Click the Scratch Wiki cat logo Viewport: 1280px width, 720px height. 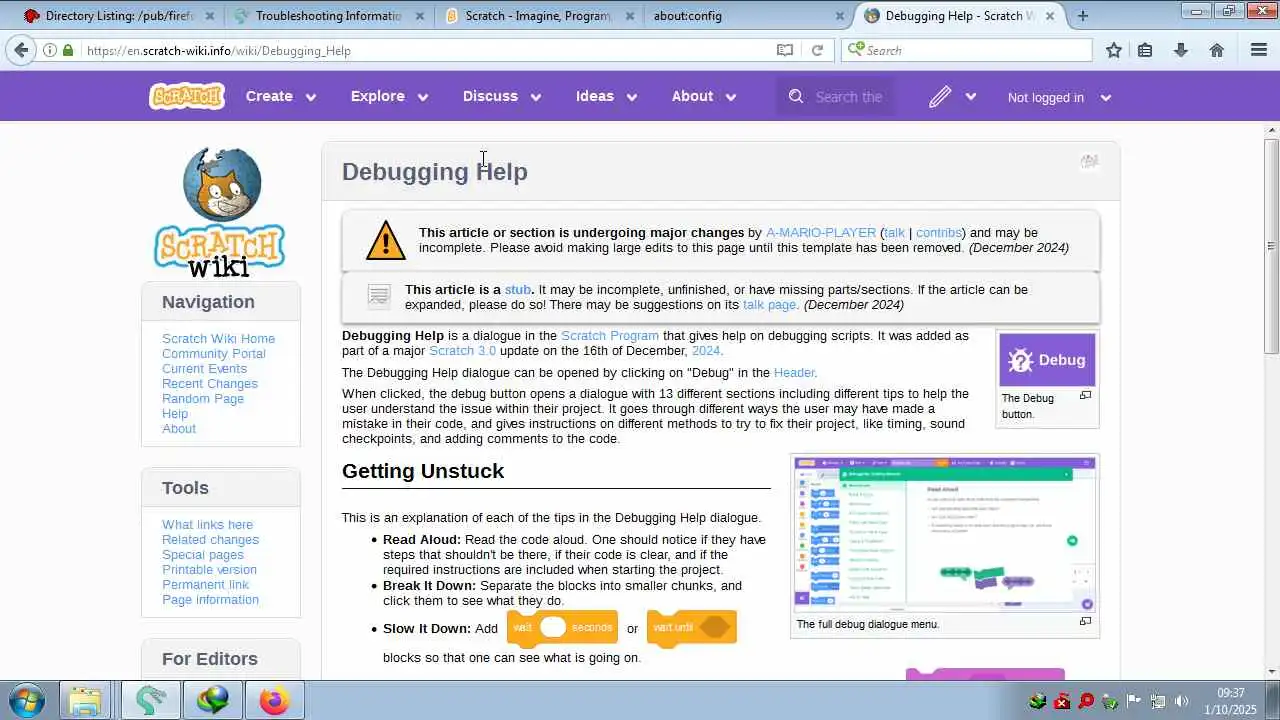coord(220,211)
